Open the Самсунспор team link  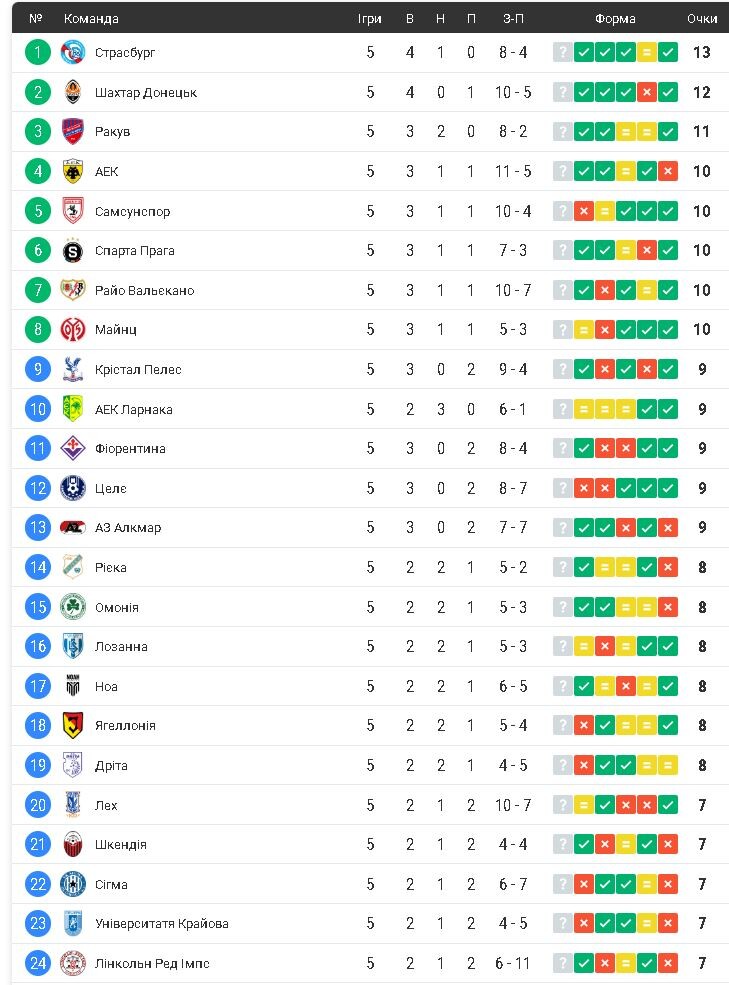point(132,211)
